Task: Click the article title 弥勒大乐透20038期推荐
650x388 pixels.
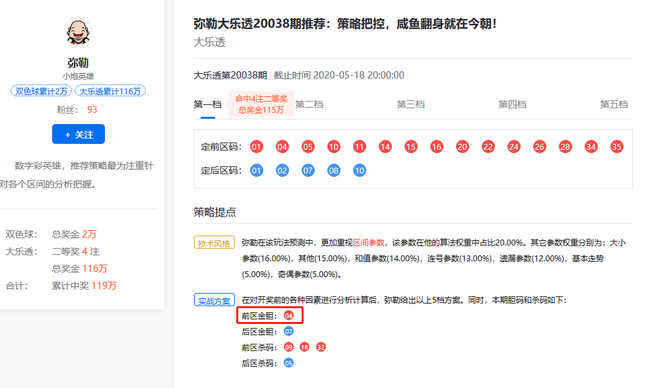Action: 345,24
